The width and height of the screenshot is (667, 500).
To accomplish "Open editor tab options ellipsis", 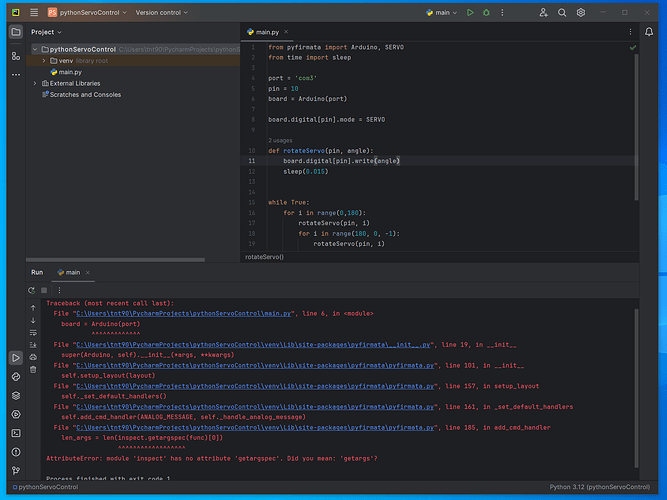I will 630,32.
